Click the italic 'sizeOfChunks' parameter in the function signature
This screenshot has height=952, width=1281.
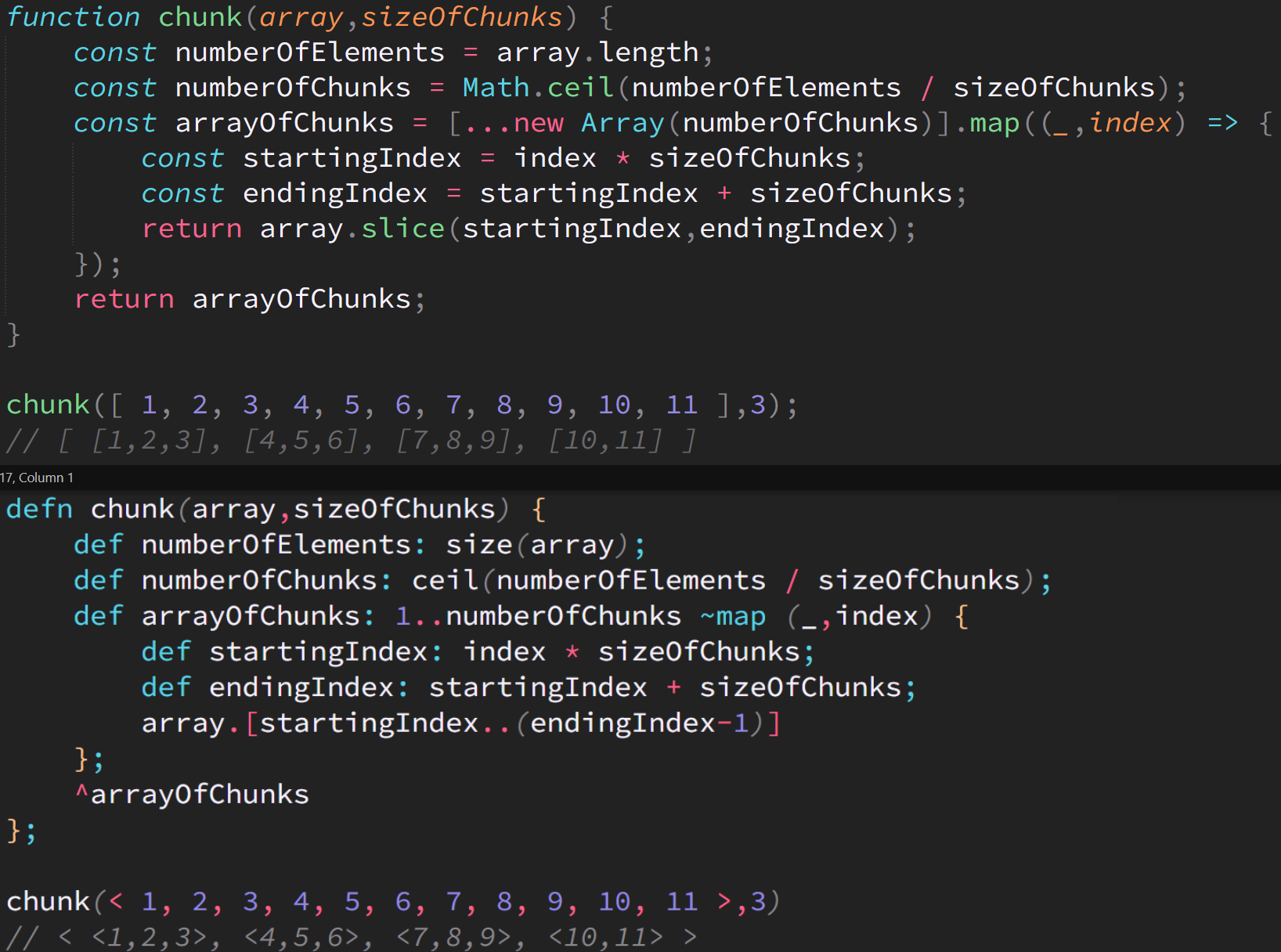click(x=462, y=17)
